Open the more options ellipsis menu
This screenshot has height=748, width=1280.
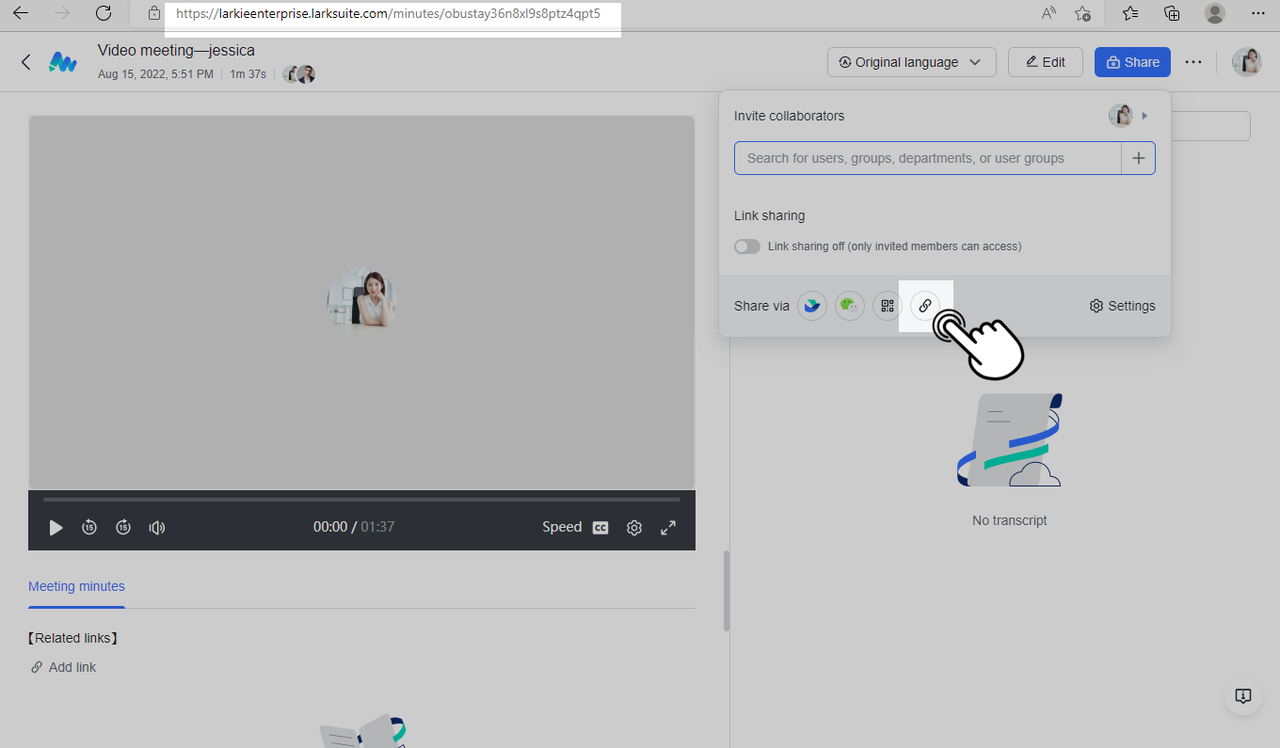(x=1193, y=62)
